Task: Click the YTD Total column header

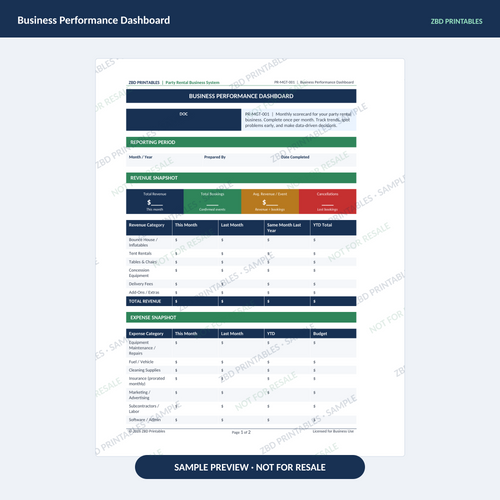Action: coord(333,228)
